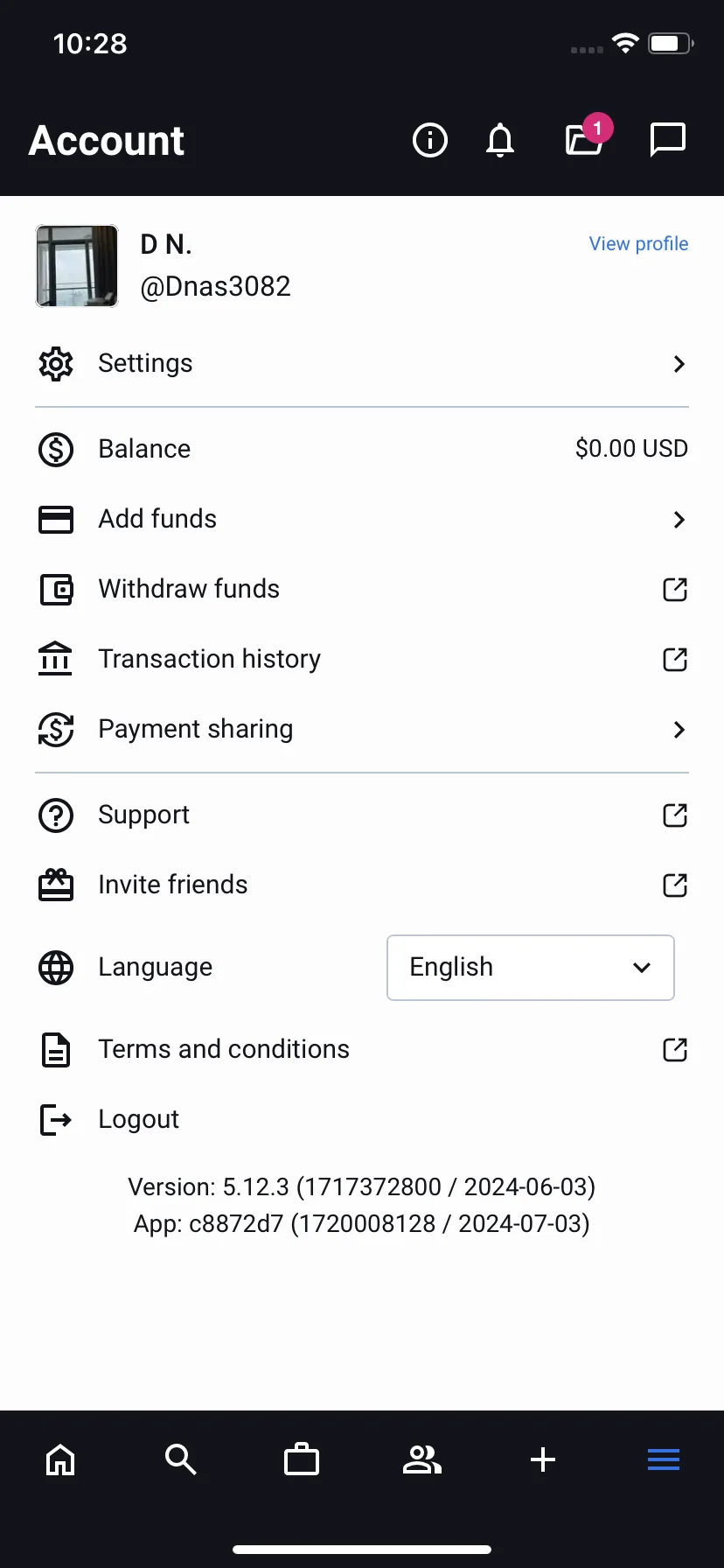Tap the people groups icon
The image size is (724, 1568).
(x=422, y=1459)
